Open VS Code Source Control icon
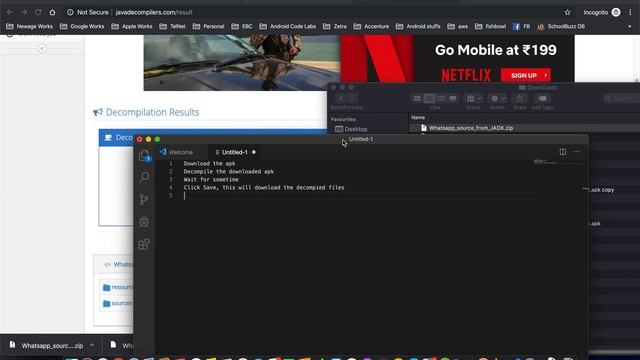The height and width of the screenshot is (360, 640). tap(144, 200)
